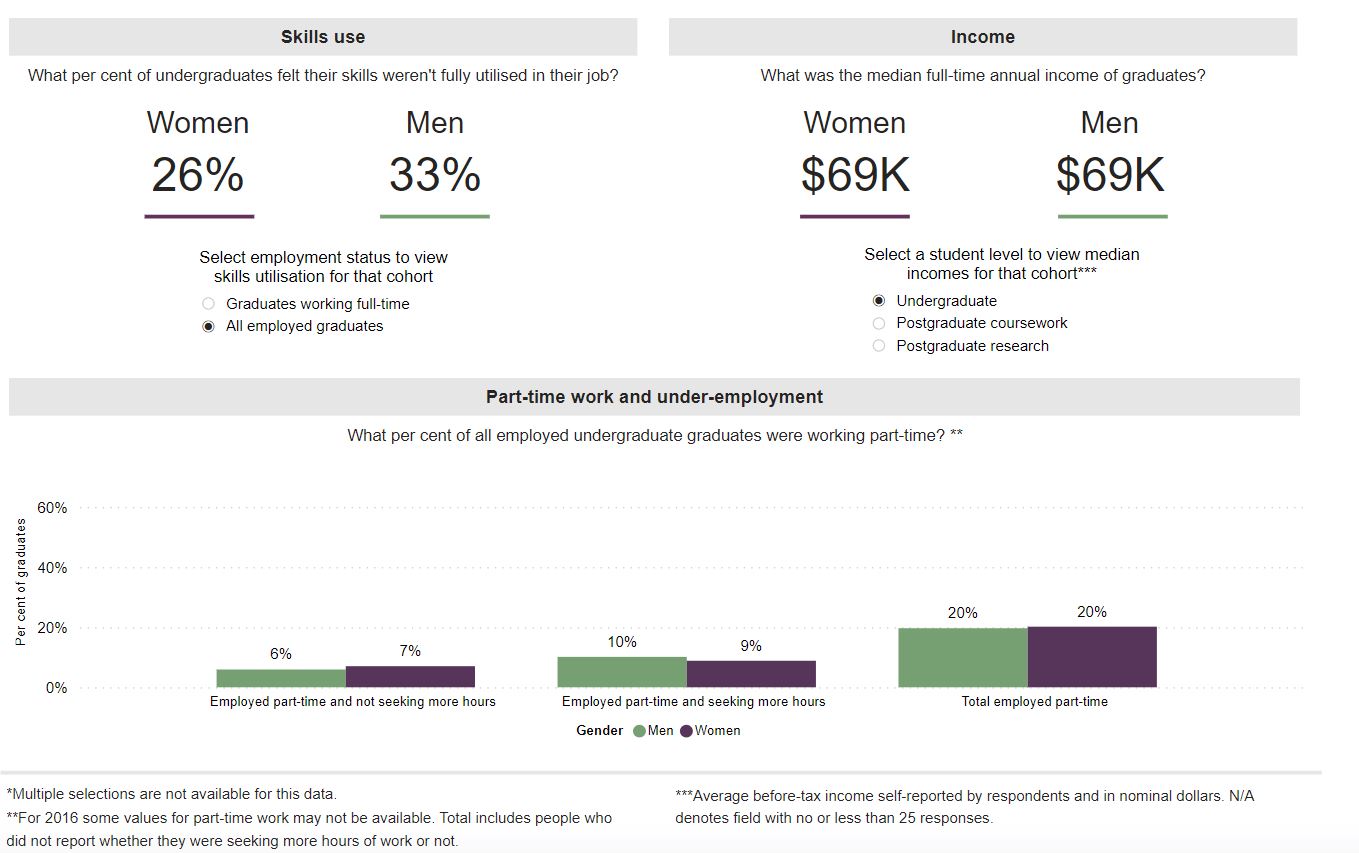This screenshot has height=853, width=1359.
Task: Click Women bar for total employed part-time
Action: pos(1092,657)
